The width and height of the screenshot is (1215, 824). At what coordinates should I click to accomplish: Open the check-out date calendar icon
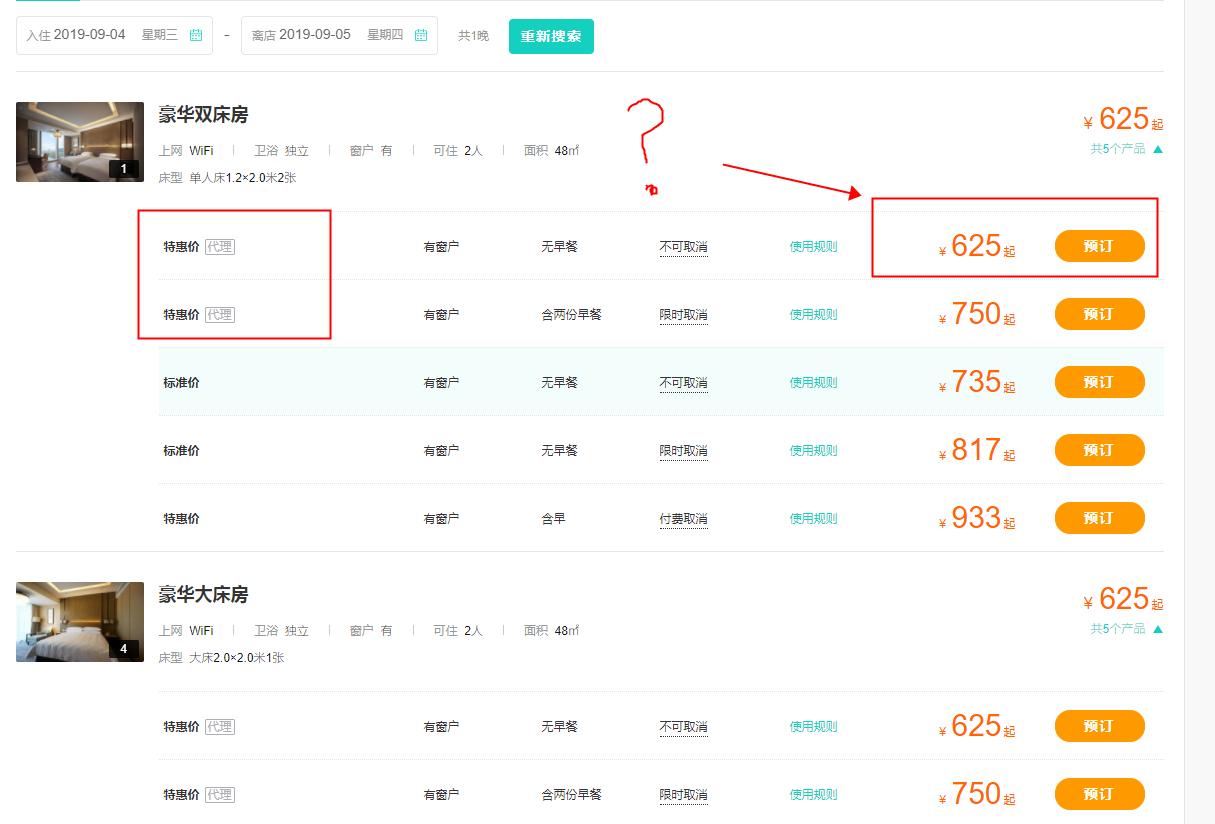pyautogui.click(x=421, y=35)
